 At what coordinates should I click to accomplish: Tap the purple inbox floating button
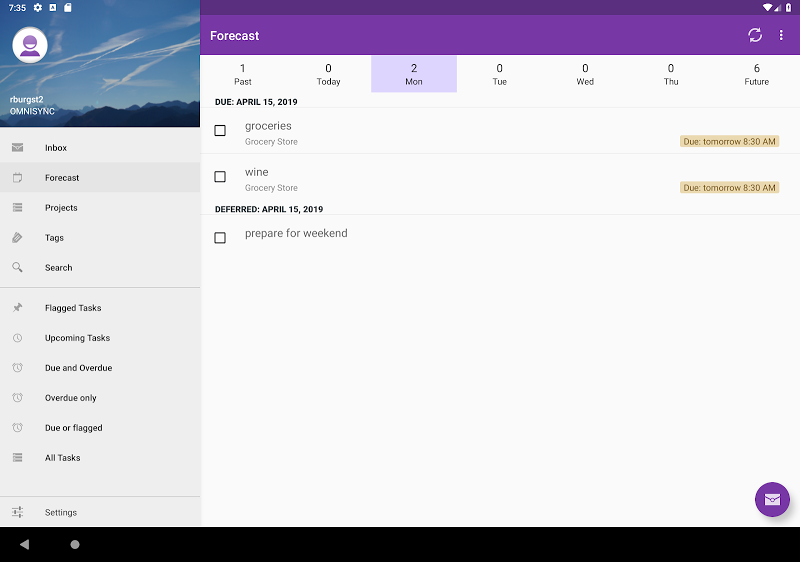(x=771, y=499)
